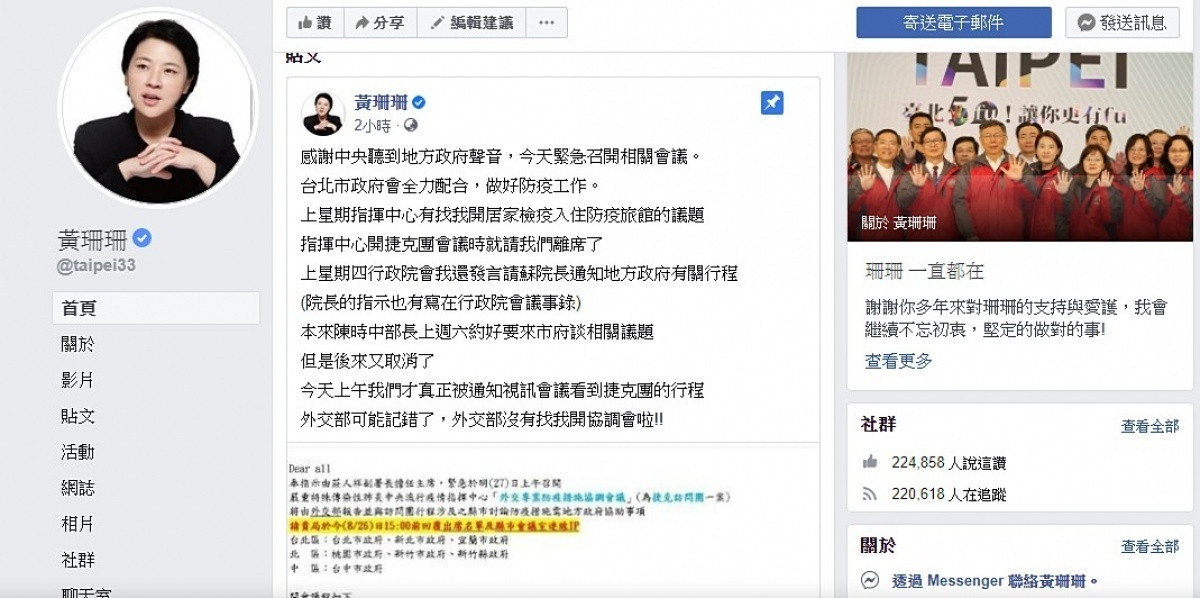
Task: Open the post author's small avatar
Action: (x=324, y=112)
